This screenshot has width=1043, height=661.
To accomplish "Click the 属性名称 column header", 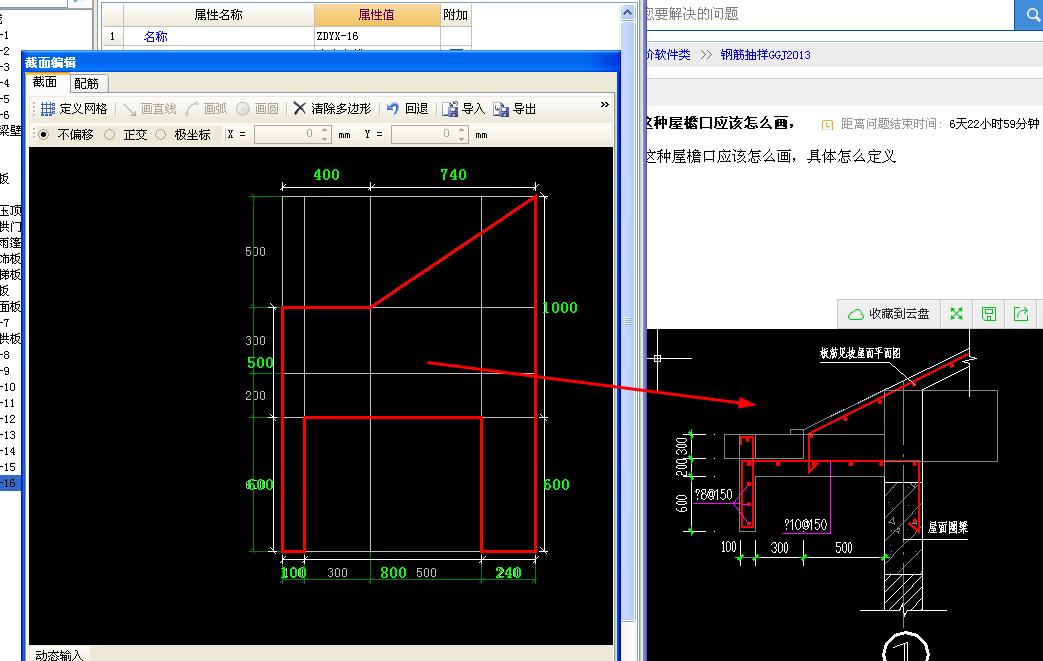I will coord(218,15).
